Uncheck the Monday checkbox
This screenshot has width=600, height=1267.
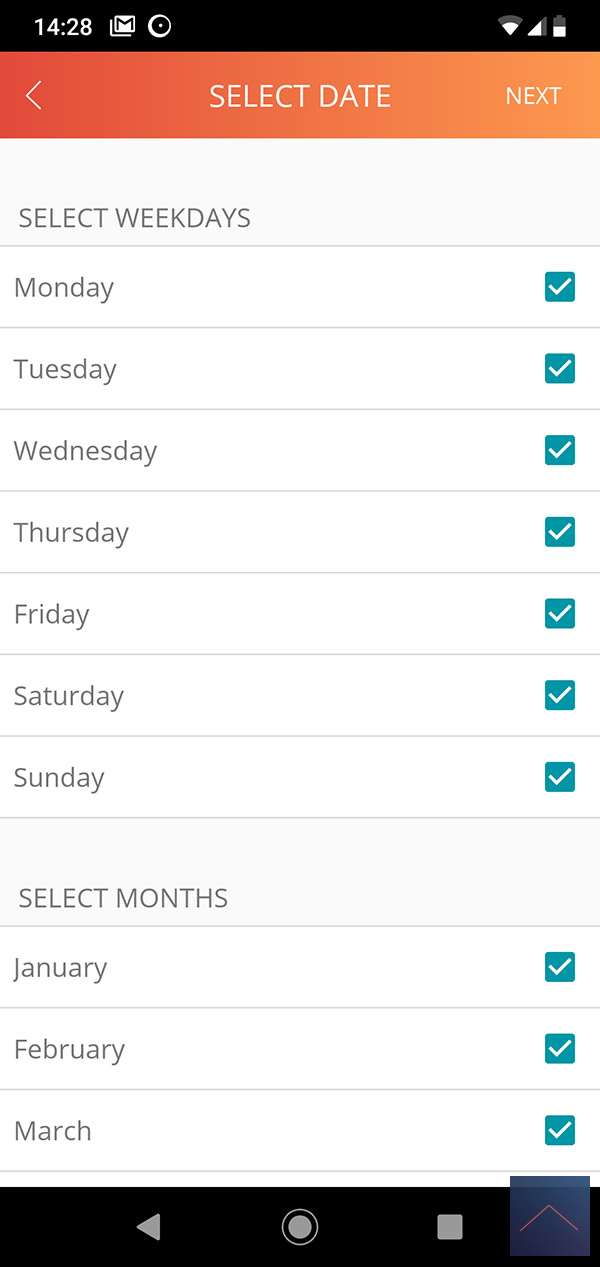(560, 287)
